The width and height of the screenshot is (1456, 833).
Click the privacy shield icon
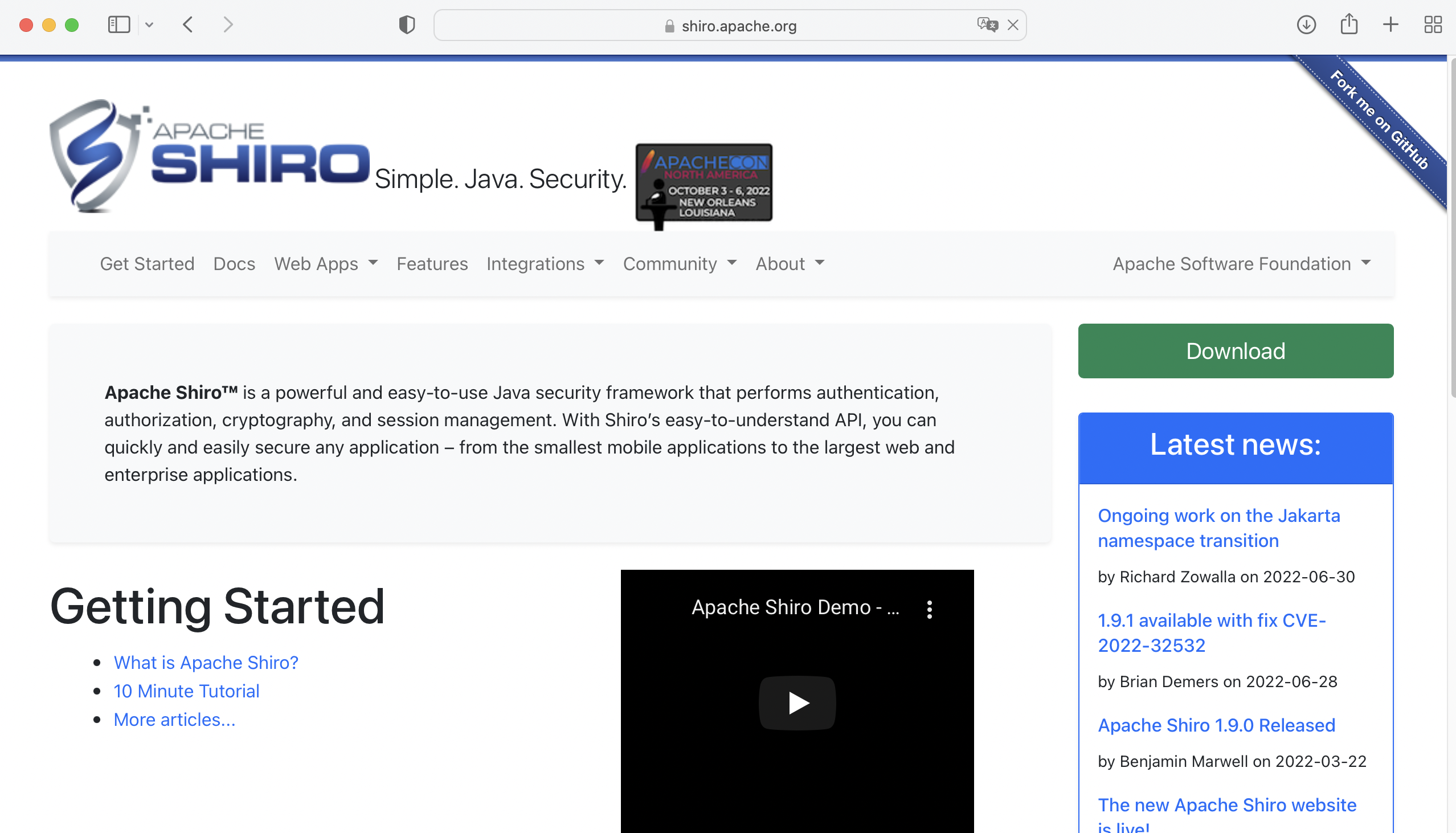pyautogui.click(x=407, y=24)
